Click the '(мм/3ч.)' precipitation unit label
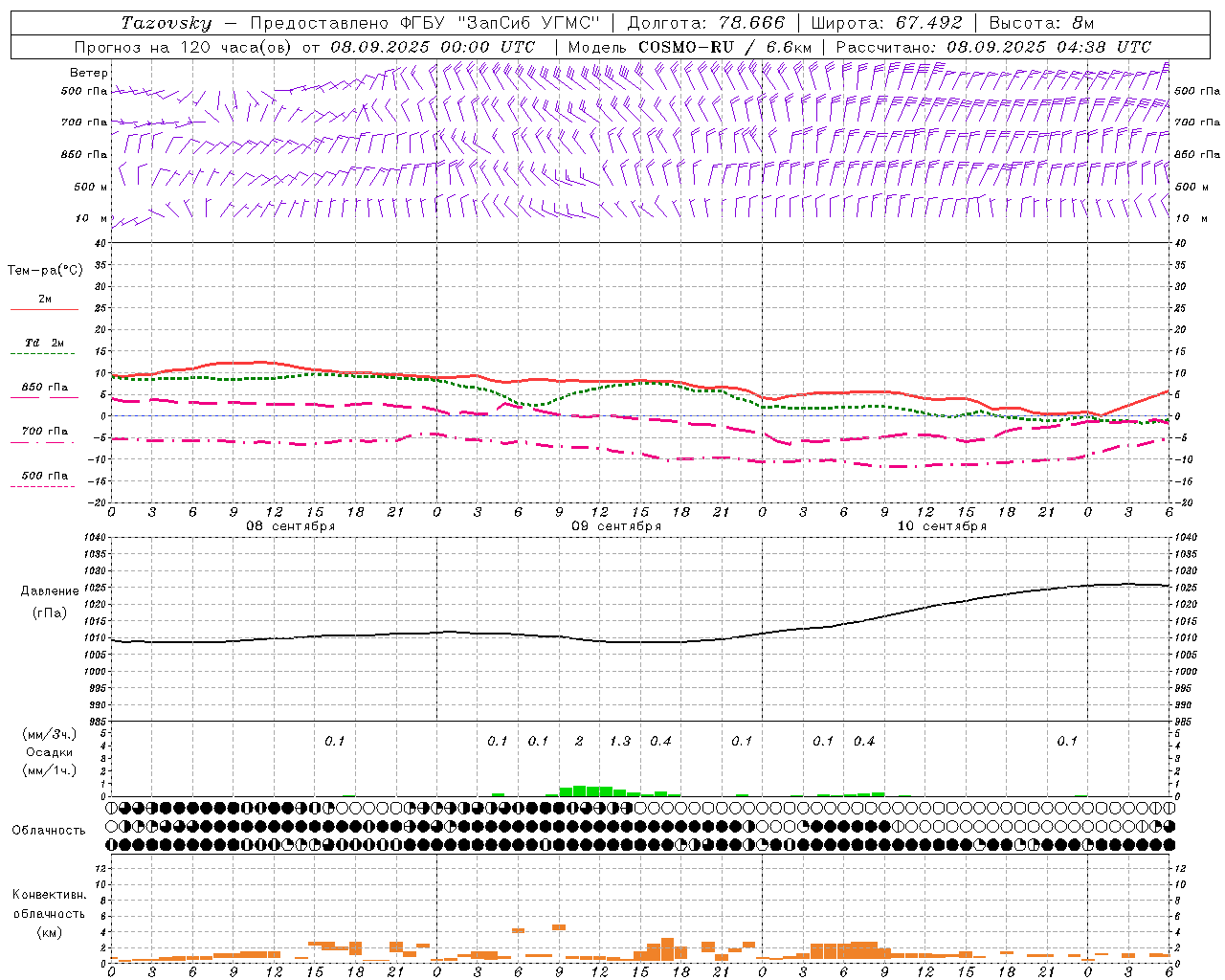 50,734
